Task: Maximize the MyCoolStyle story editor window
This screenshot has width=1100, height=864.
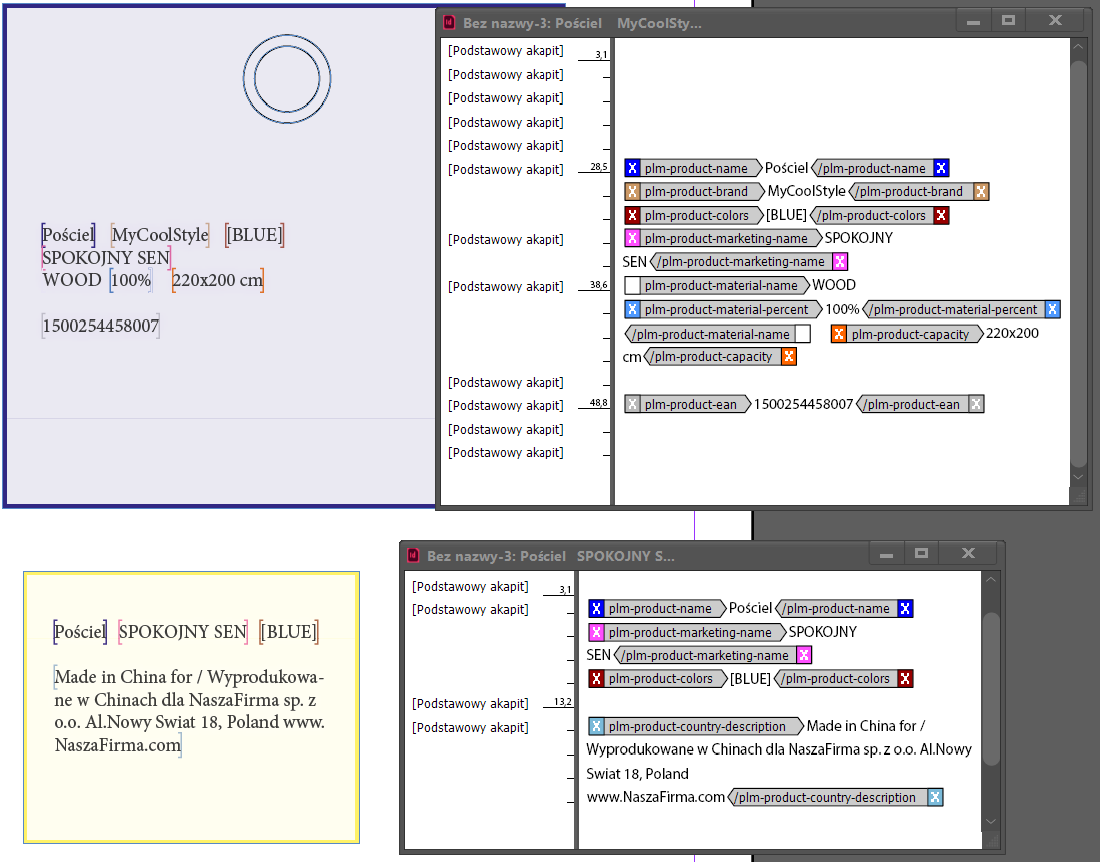Action: point(1009,21)
